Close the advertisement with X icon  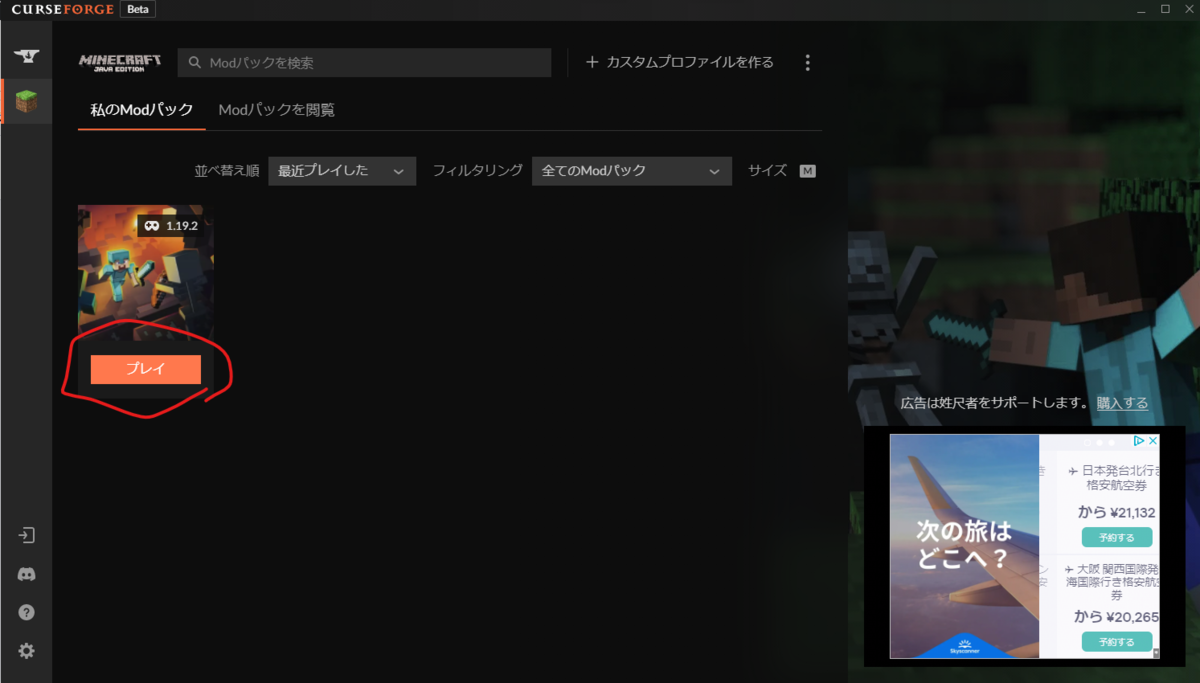pyautogui.click(x=1152, y=441)
